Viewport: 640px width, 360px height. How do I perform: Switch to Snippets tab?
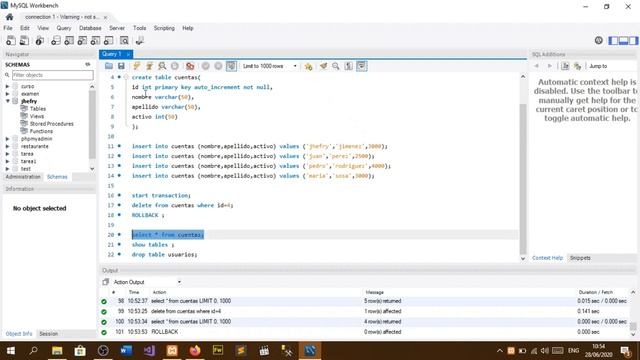580,258
